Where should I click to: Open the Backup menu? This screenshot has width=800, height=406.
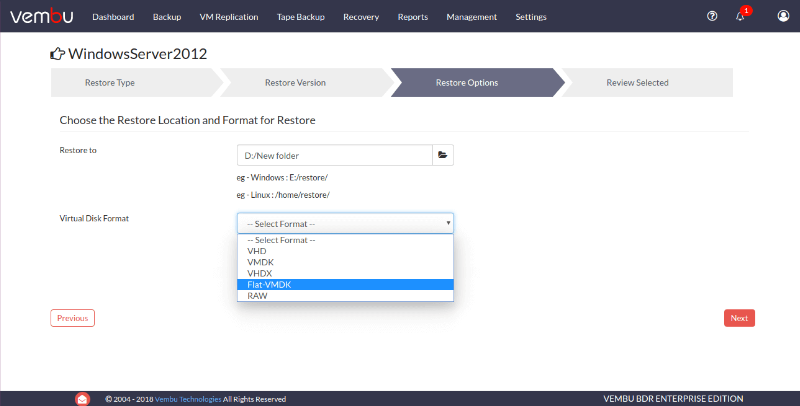pos(167,17)
